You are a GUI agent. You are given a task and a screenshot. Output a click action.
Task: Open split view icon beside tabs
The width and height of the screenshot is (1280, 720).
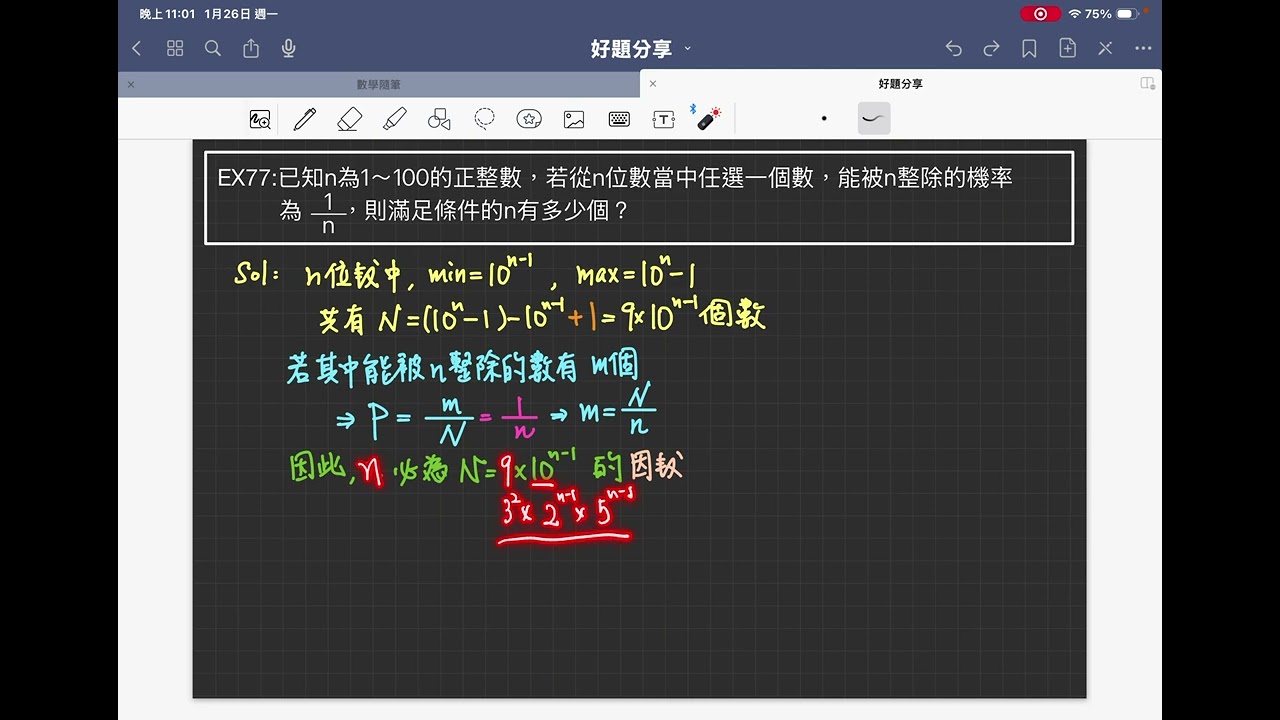1147,84
